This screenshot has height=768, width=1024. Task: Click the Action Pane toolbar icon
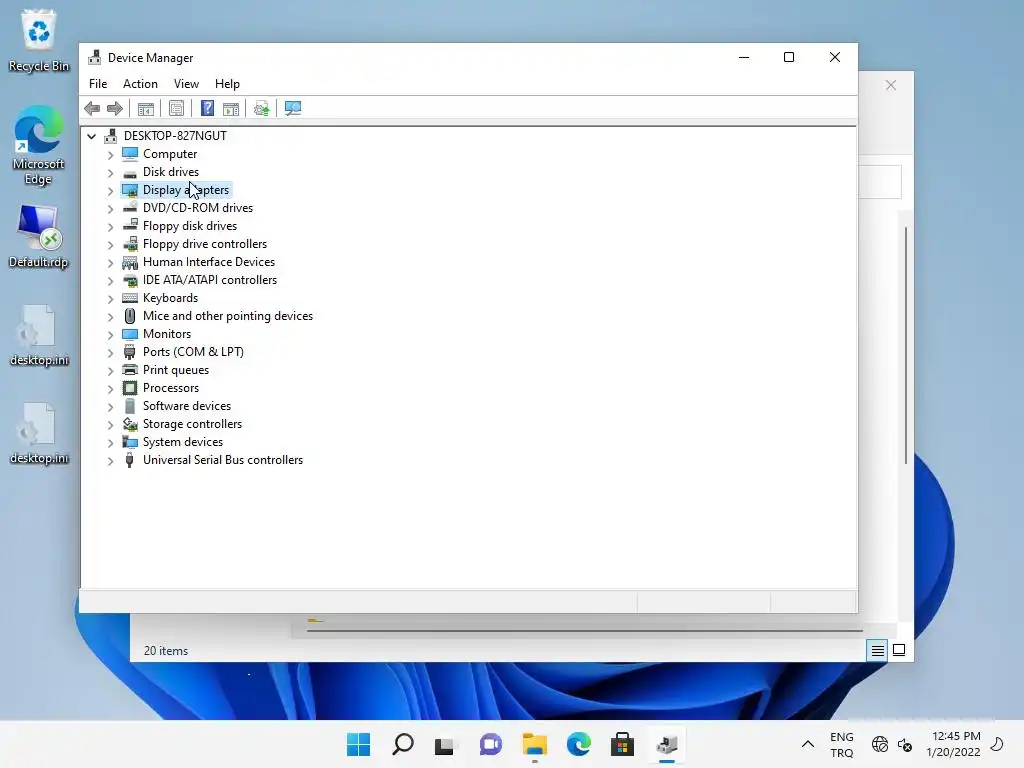tap(231, 108)
